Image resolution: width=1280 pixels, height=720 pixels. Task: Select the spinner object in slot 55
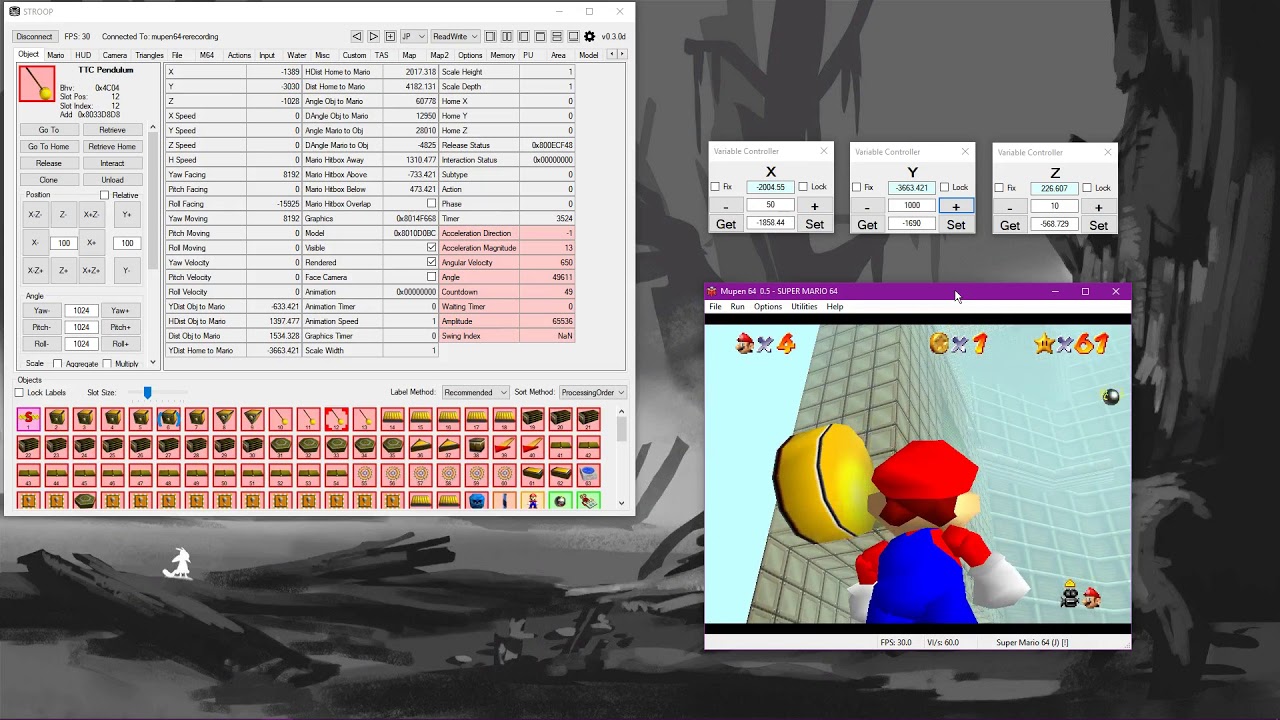pos(364,473)
